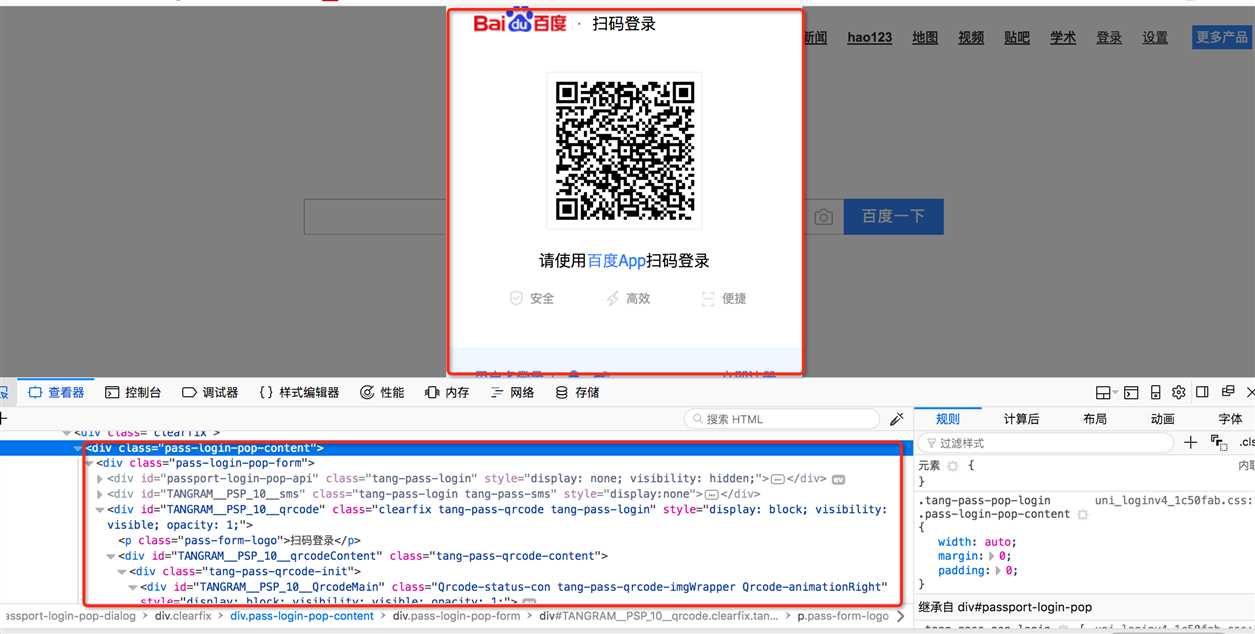Open the 内存 memory tab
1255x634 pixels.
coord(447,393)
